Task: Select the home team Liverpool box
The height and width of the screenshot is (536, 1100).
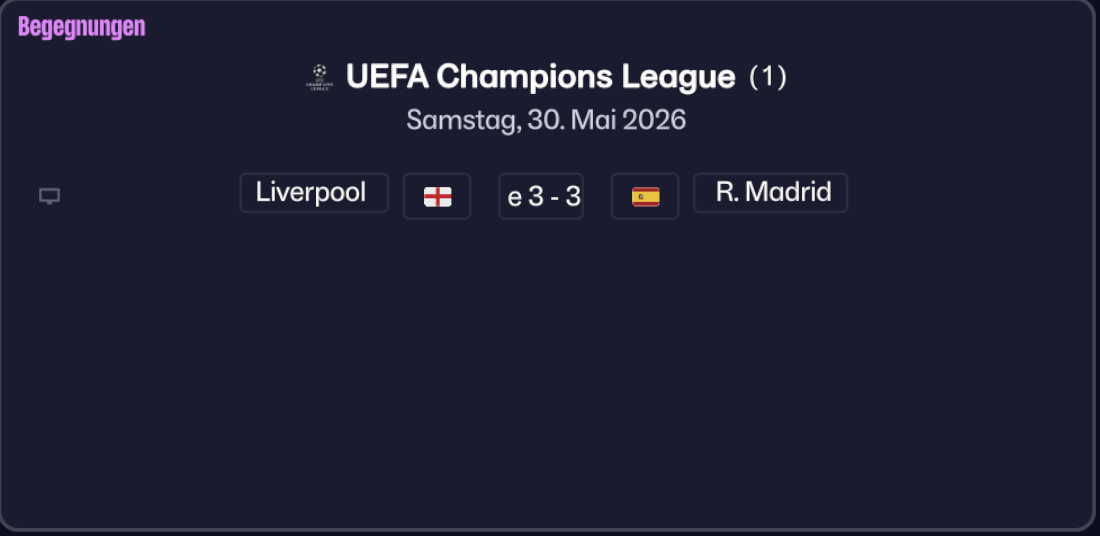Action: click(313, 193)
